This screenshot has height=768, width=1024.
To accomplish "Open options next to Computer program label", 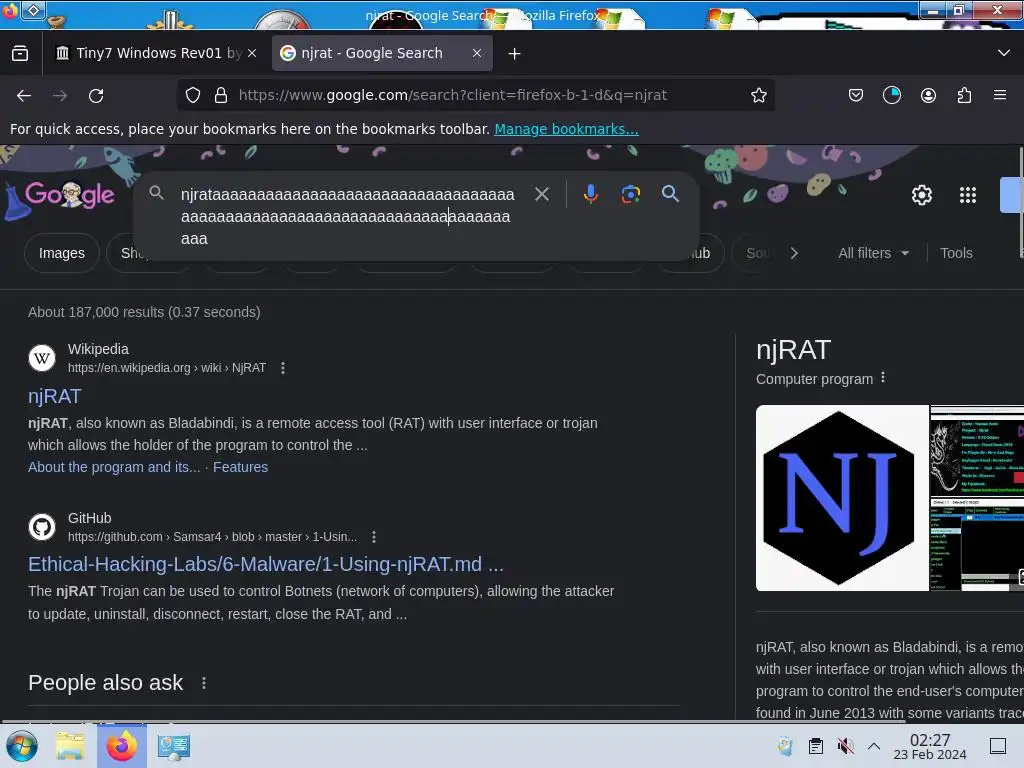I will pos(883,377).
